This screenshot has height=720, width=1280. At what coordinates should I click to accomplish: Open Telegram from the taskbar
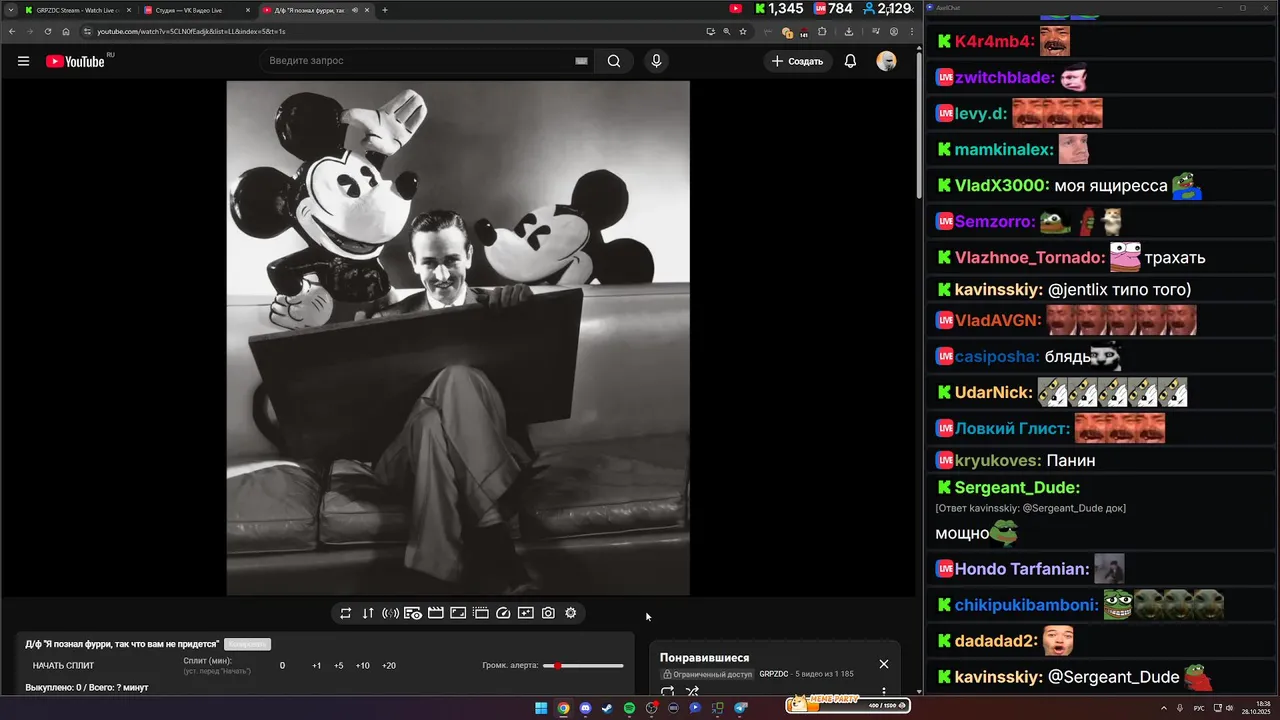tap(741, 708)
